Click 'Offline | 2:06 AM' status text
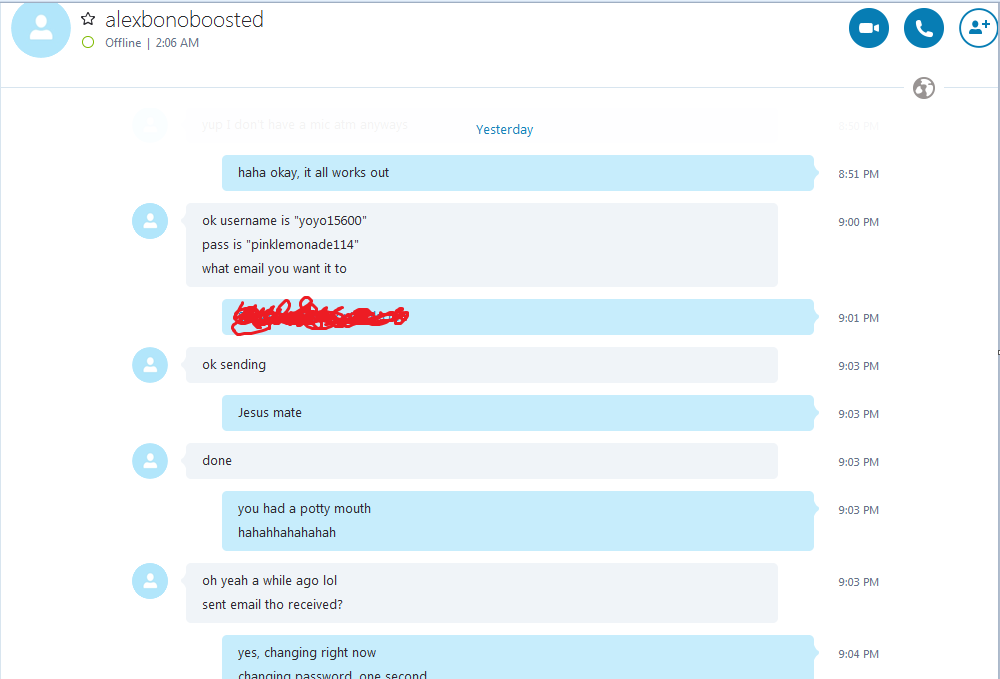The image size is (1000, 679). click(x=152, y=43)
